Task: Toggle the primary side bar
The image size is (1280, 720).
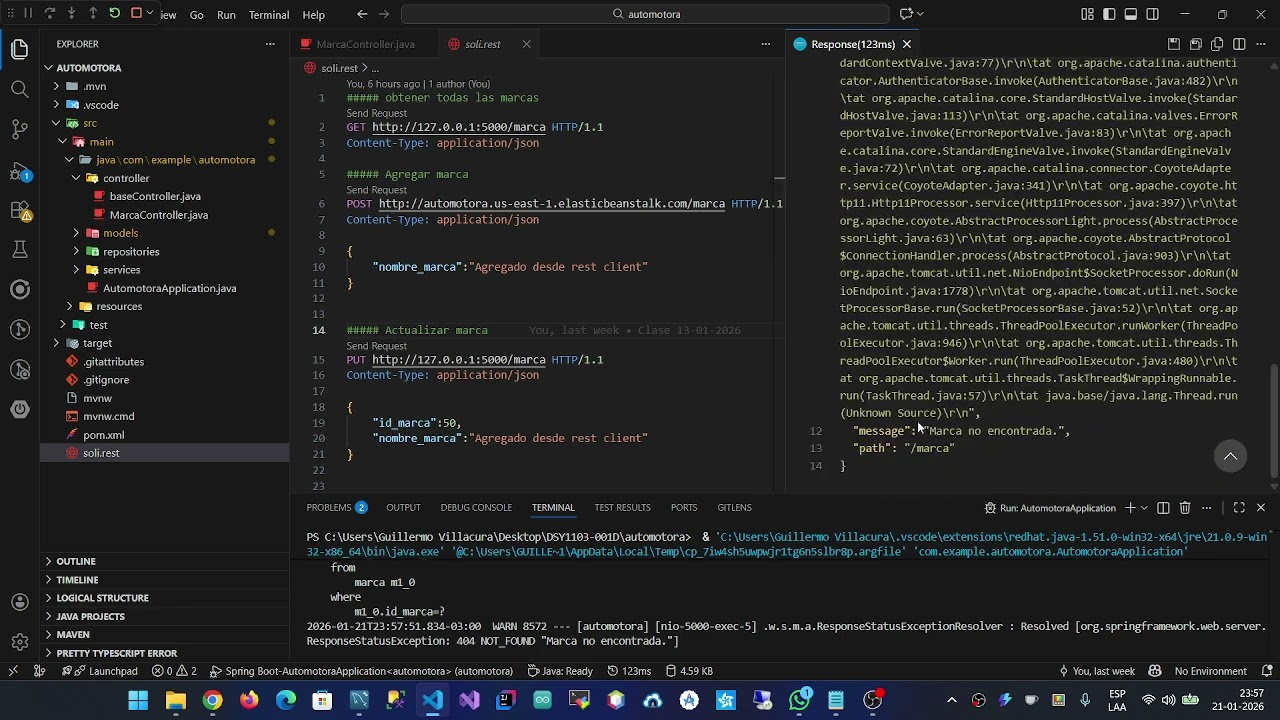Action: (1109, 14)
